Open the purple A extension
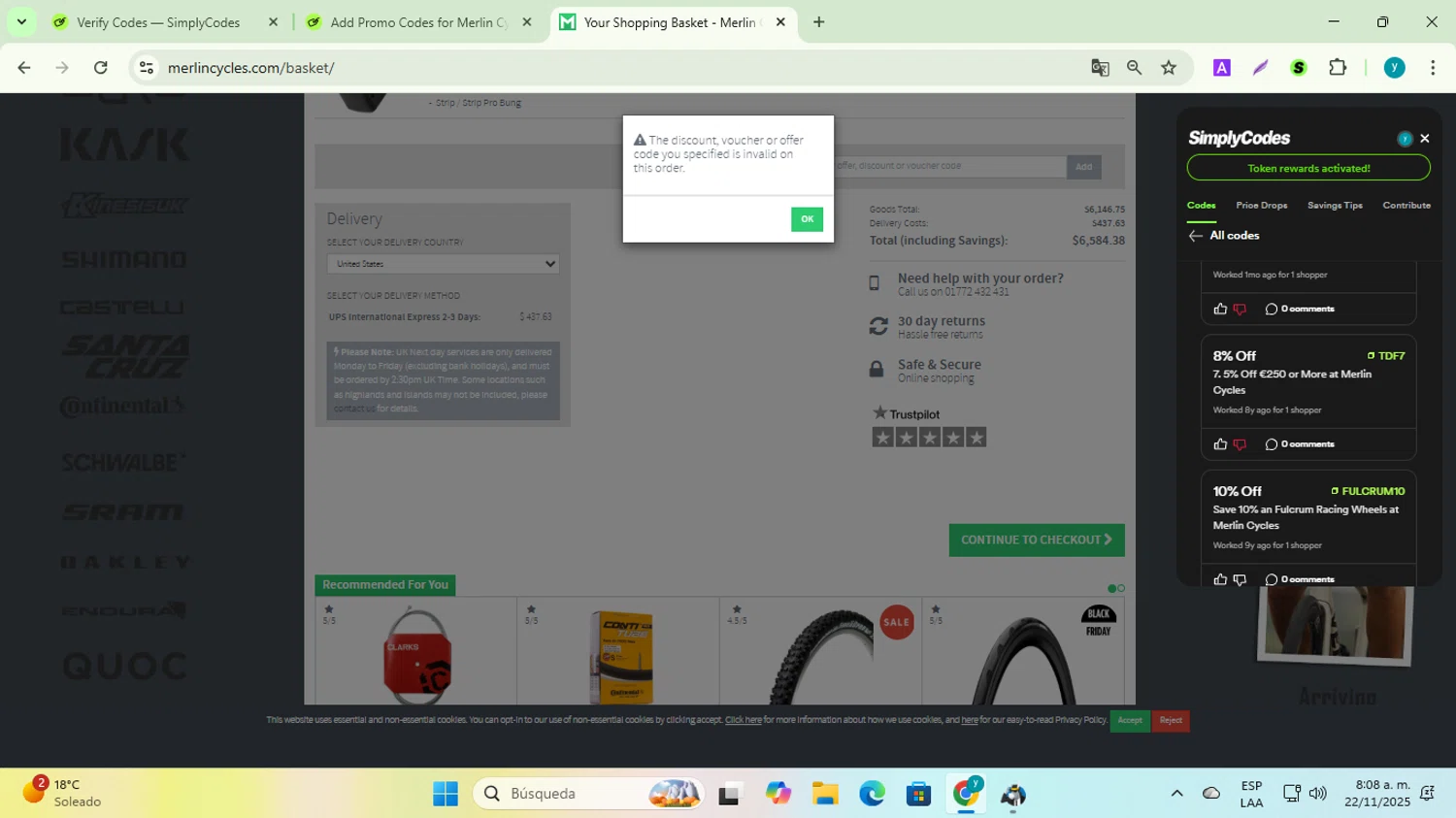This screenshot has height=818, width=1456. tap(1222, 68)
